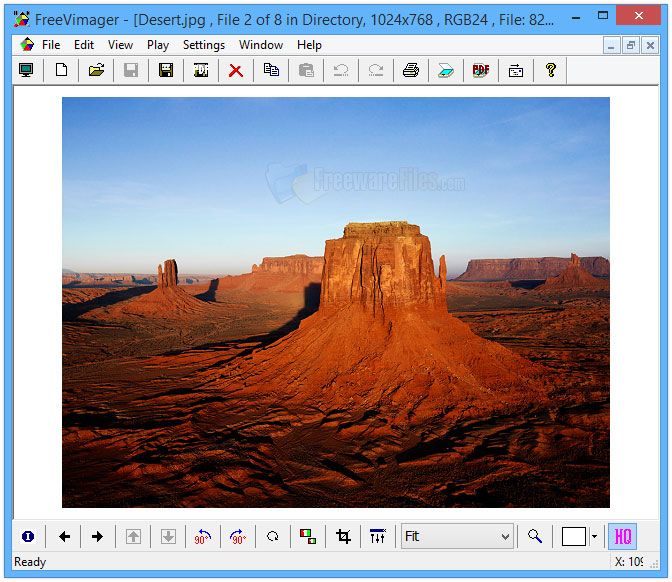Click the Ready status bar text
Image resolution: width=672 pixels, height=582 pixels.
30,561
